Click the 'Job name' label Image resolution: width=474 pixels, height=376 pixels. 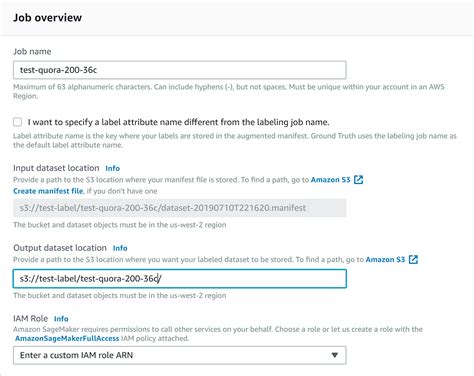pyautogui.click(x=32, y=52)
